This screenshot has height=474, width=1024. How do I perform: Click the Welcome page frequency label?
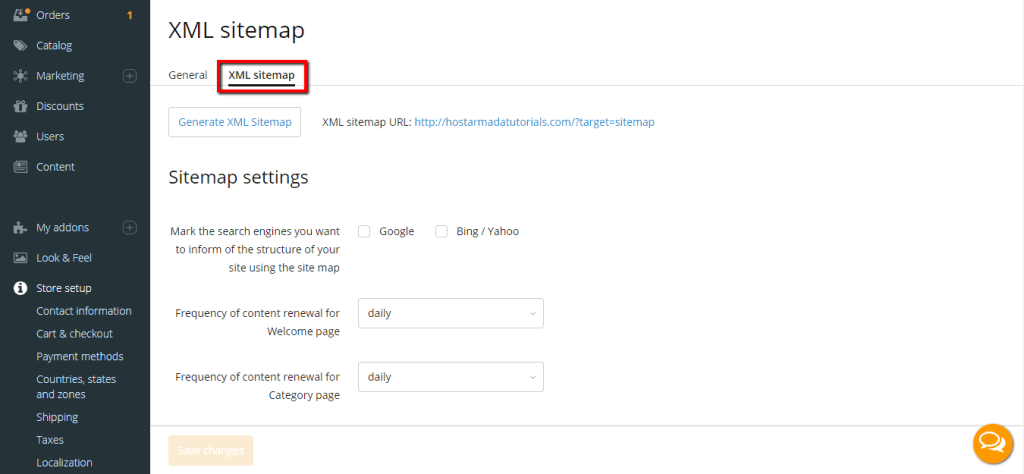[x=257, y=323]
